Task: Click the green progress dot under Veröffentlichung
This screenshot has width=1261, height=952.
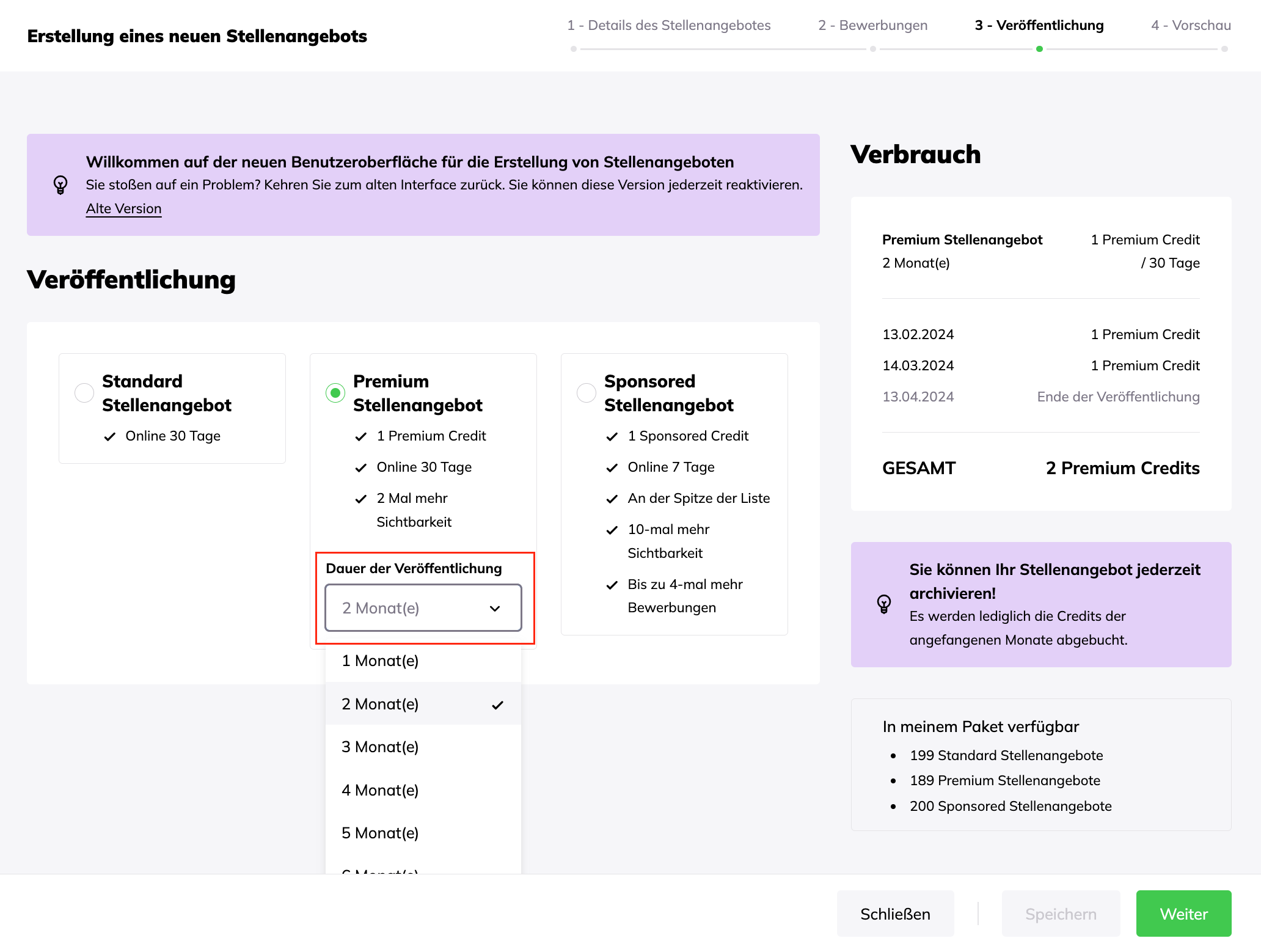Action: pos(1039,49)
